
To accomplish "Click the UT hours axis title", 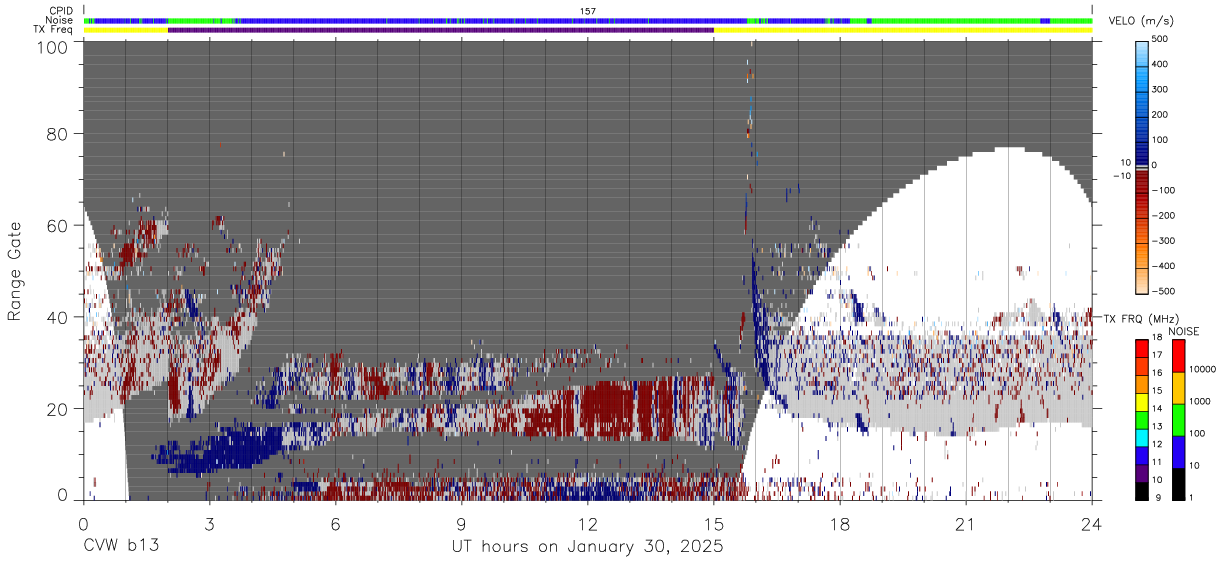I will click(587, 548).
